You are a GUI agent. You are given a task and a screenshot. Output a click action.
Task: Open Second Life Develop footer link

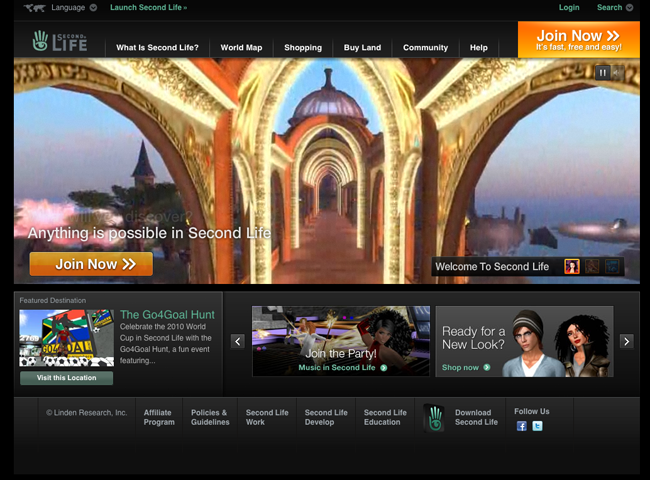tap(326, 417)
